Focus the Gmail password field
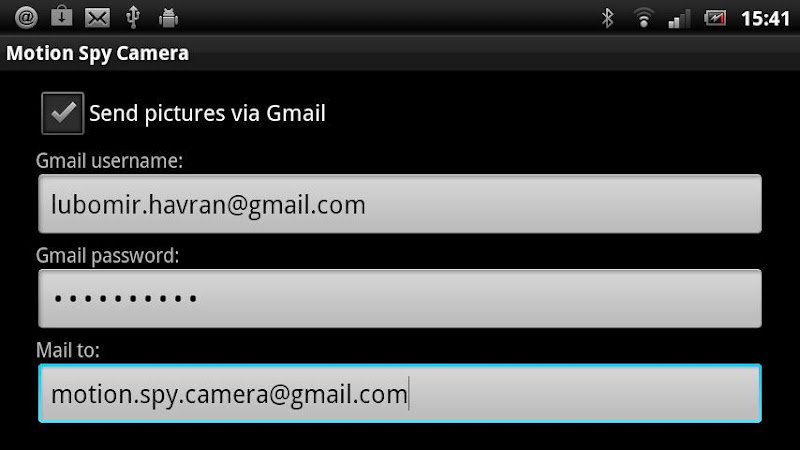800x450 pixels. click(400, 298)
